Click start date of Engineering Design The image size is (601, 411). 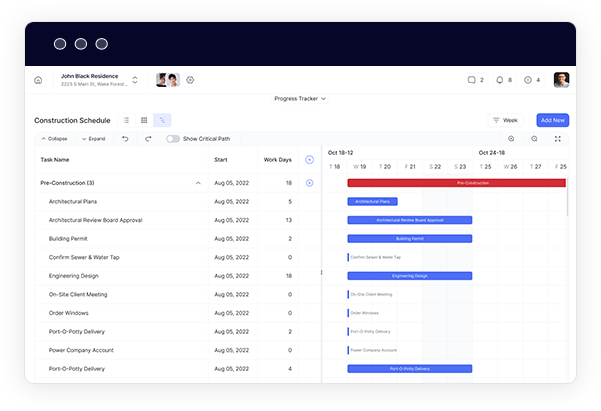(232, 276)
